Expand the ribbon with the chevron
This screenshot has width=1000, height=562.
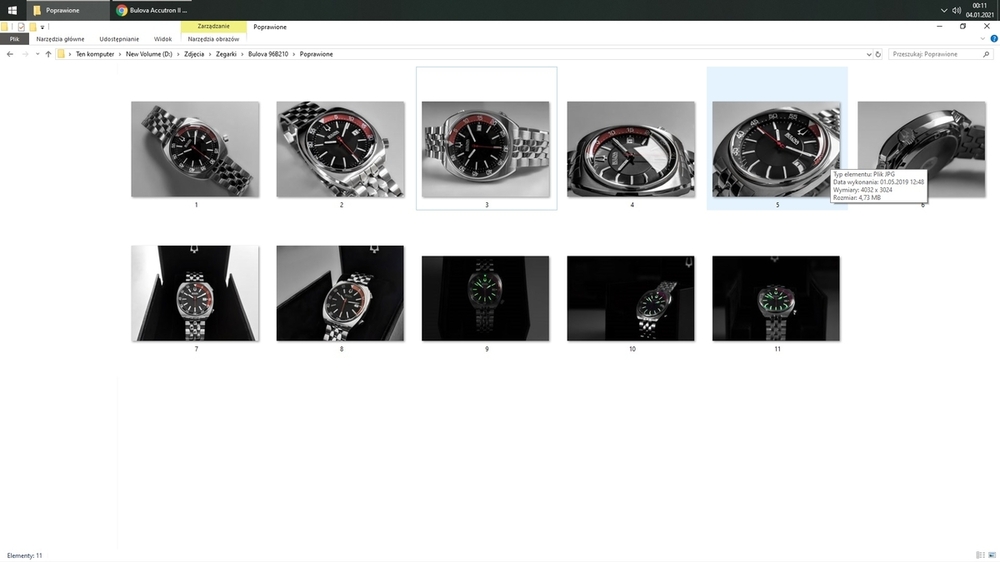point(980,39)
